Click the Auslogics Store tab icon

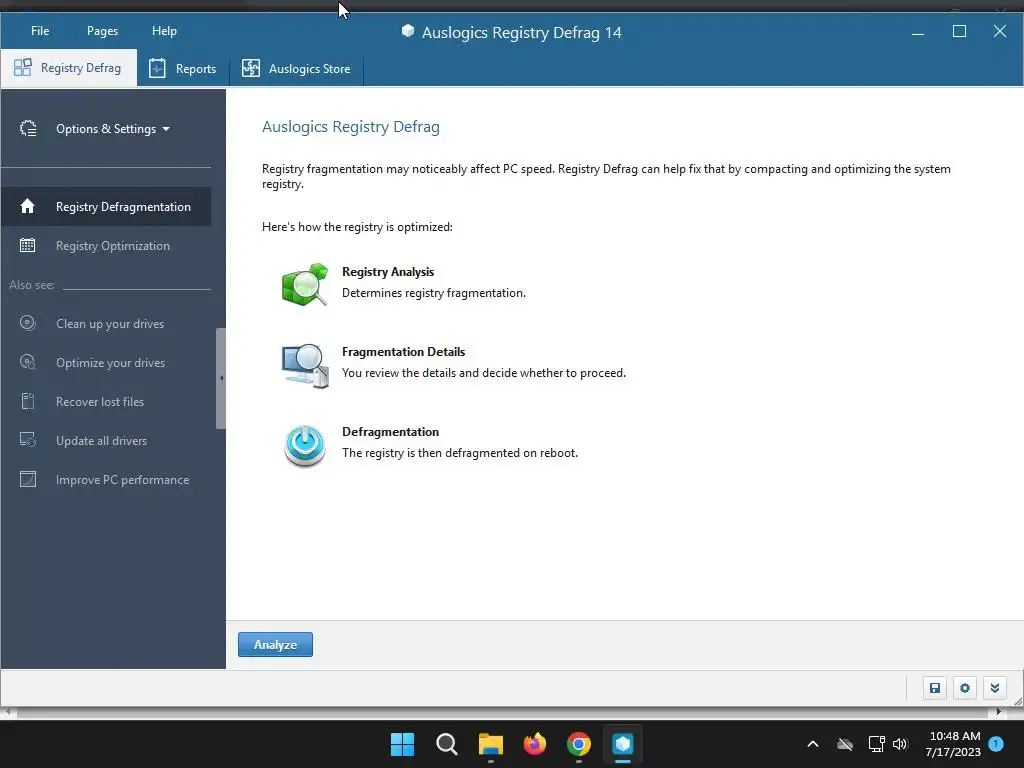click(x=251, y=68)
